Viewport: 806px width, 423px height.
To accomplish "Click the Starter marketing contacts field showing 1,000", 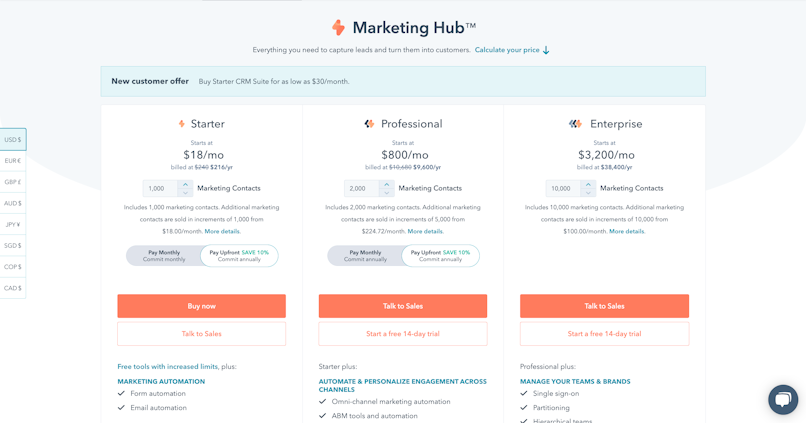I will 160,189.
